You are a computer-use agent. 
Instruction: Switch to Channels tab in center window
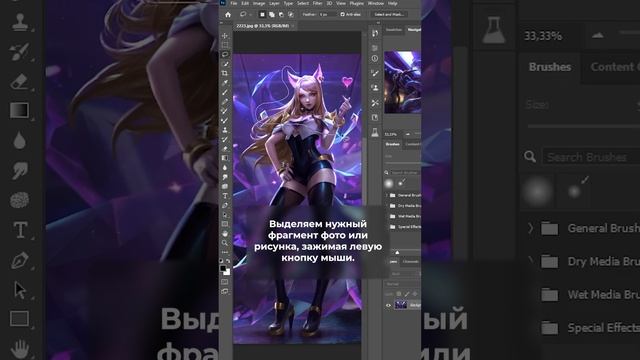point(411,262)
